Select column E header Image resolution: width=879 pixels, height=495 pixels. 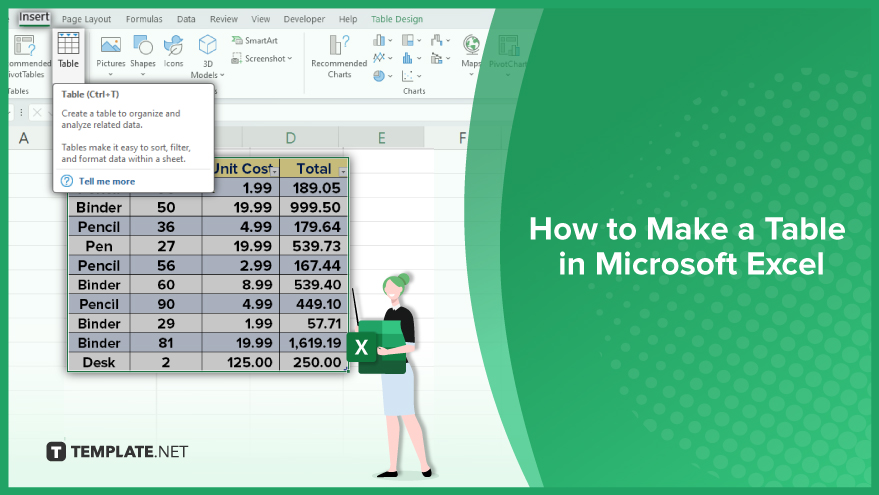381,138
